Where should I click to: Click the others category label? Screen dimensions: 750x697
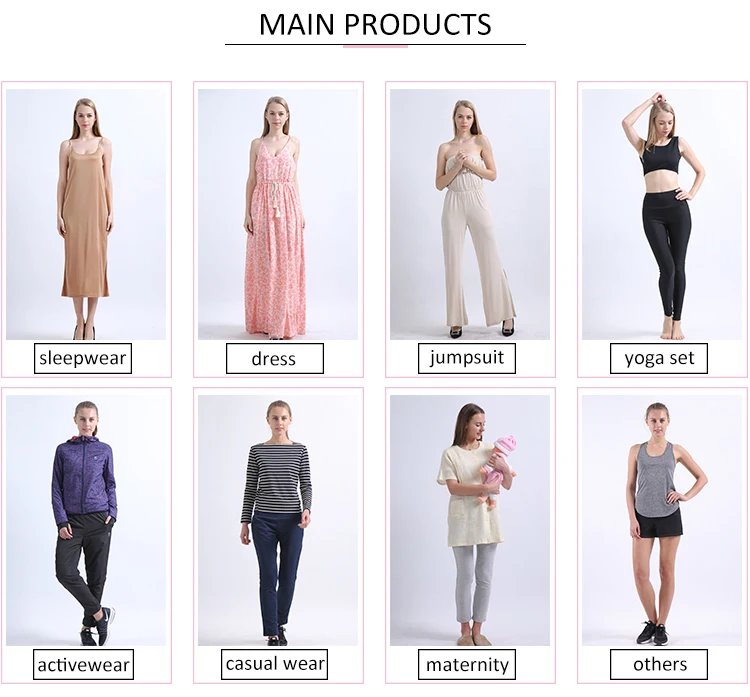659,664
